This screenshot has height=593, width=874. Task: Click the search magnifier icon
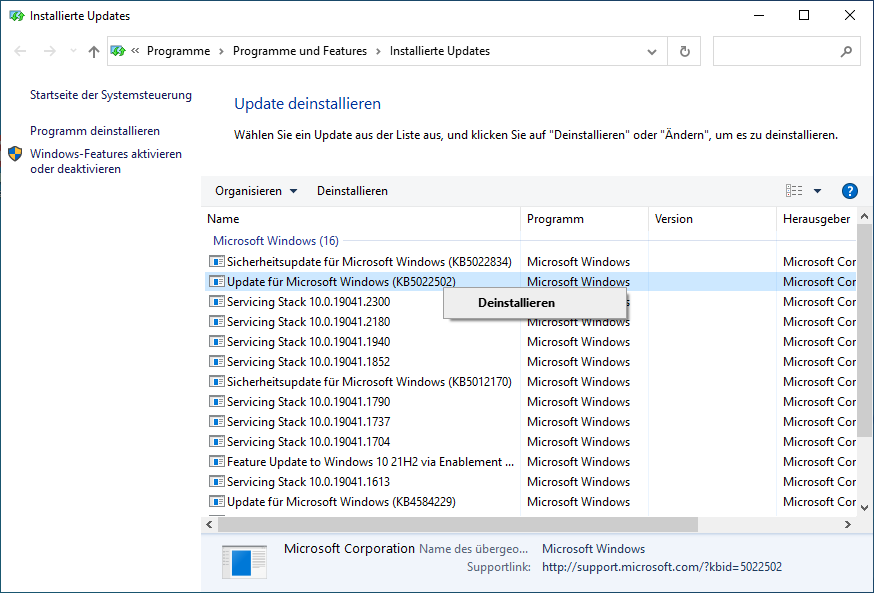coord(846,51)
